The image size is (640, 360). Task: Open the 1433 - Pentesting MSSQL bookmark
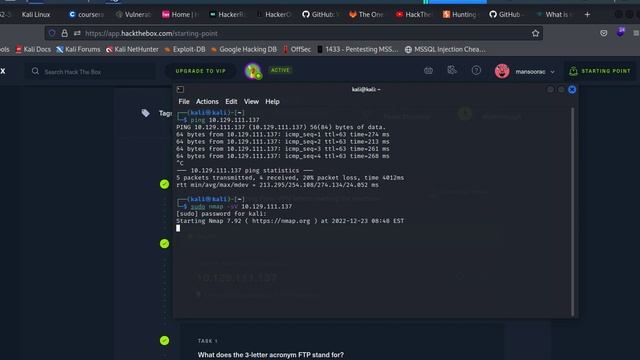pyautogui.click(x=358, y=49)
